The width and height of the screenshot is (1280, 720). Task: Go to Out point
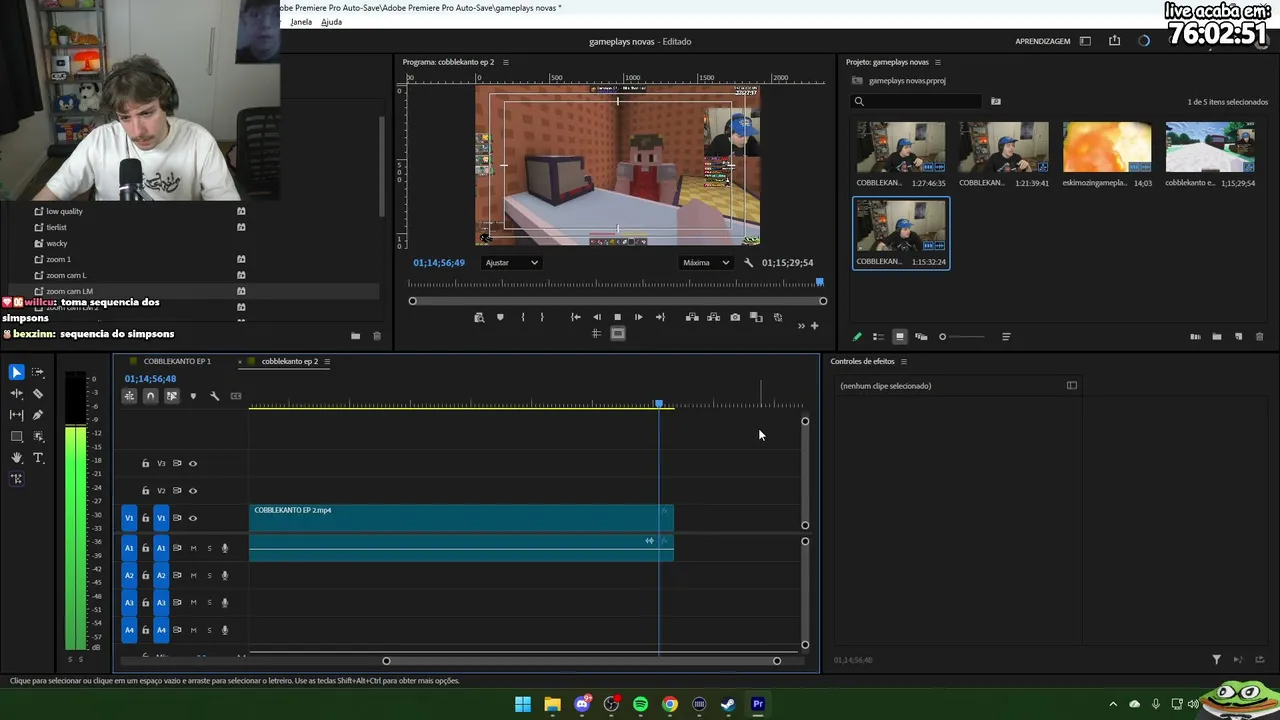(x=660, y=317)
